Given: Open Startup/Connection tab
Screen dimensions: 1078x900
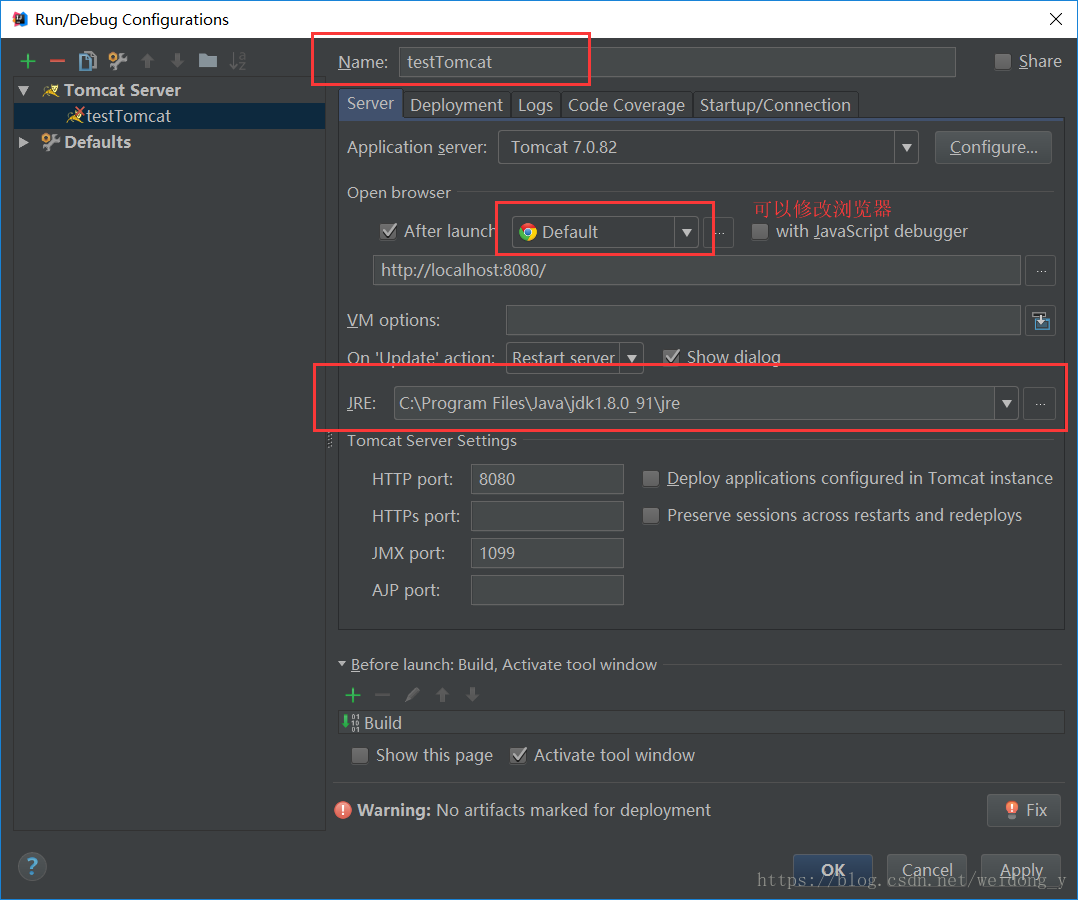Looking at the screenshot, I should tap(776, 105).
